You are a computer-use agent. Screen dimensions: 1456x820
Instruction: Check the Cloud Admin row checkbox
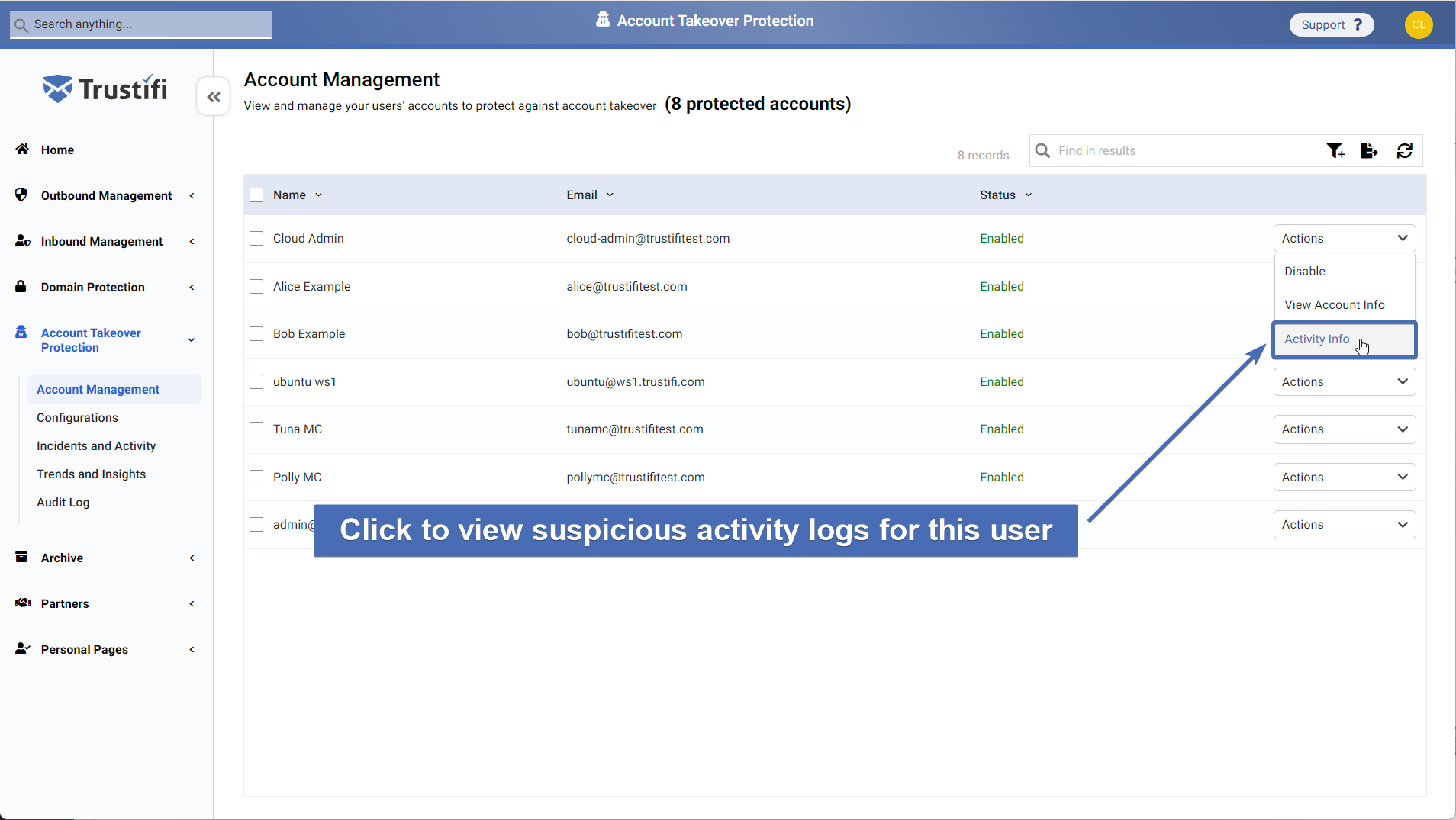coord(256,239)
